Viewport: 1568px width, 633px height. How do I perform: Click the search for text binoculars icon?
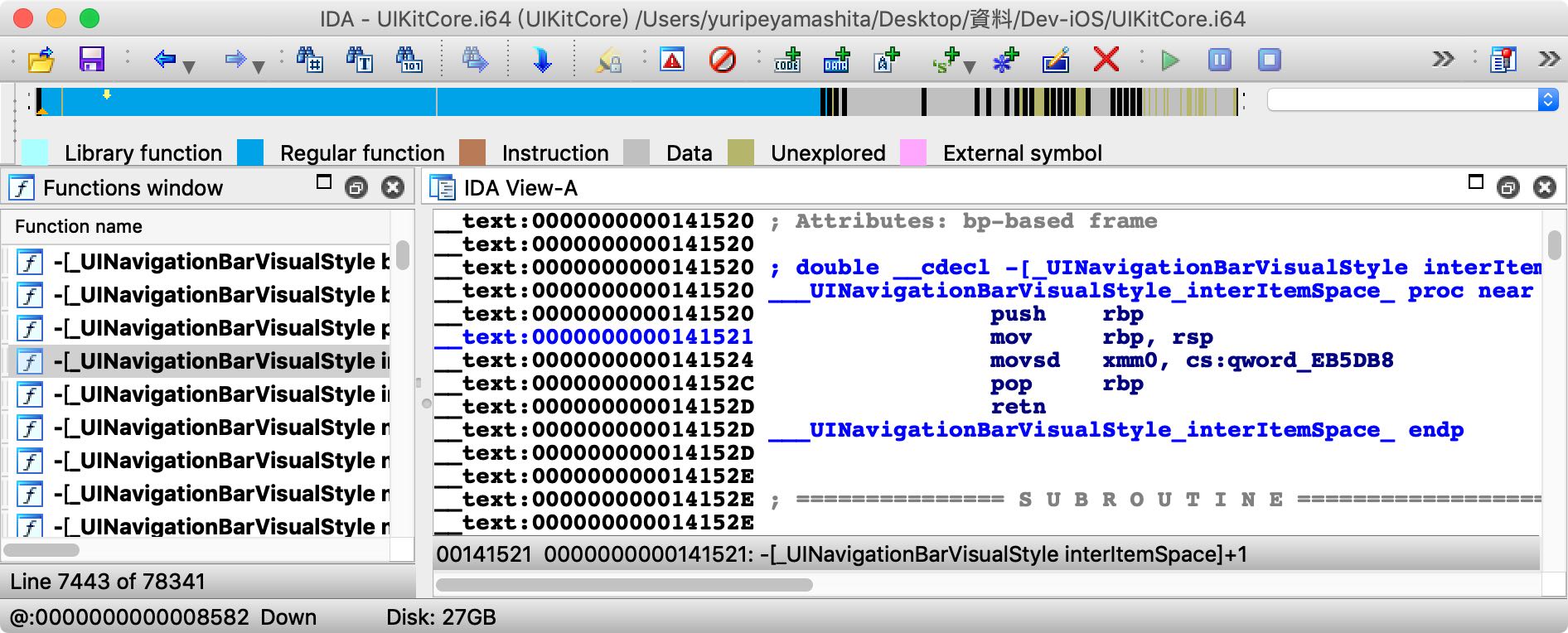pos(360,60)
